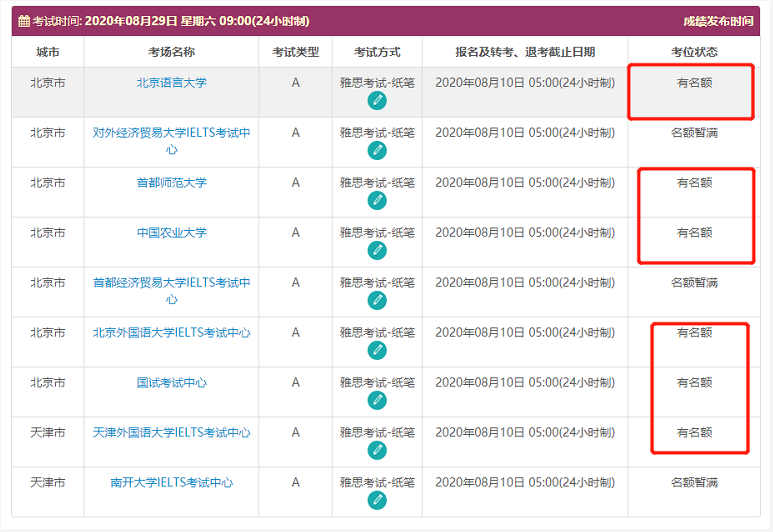Click 有名额 status for 天津外国语大学
Viewport: 773px width, 532px height.
694,432
